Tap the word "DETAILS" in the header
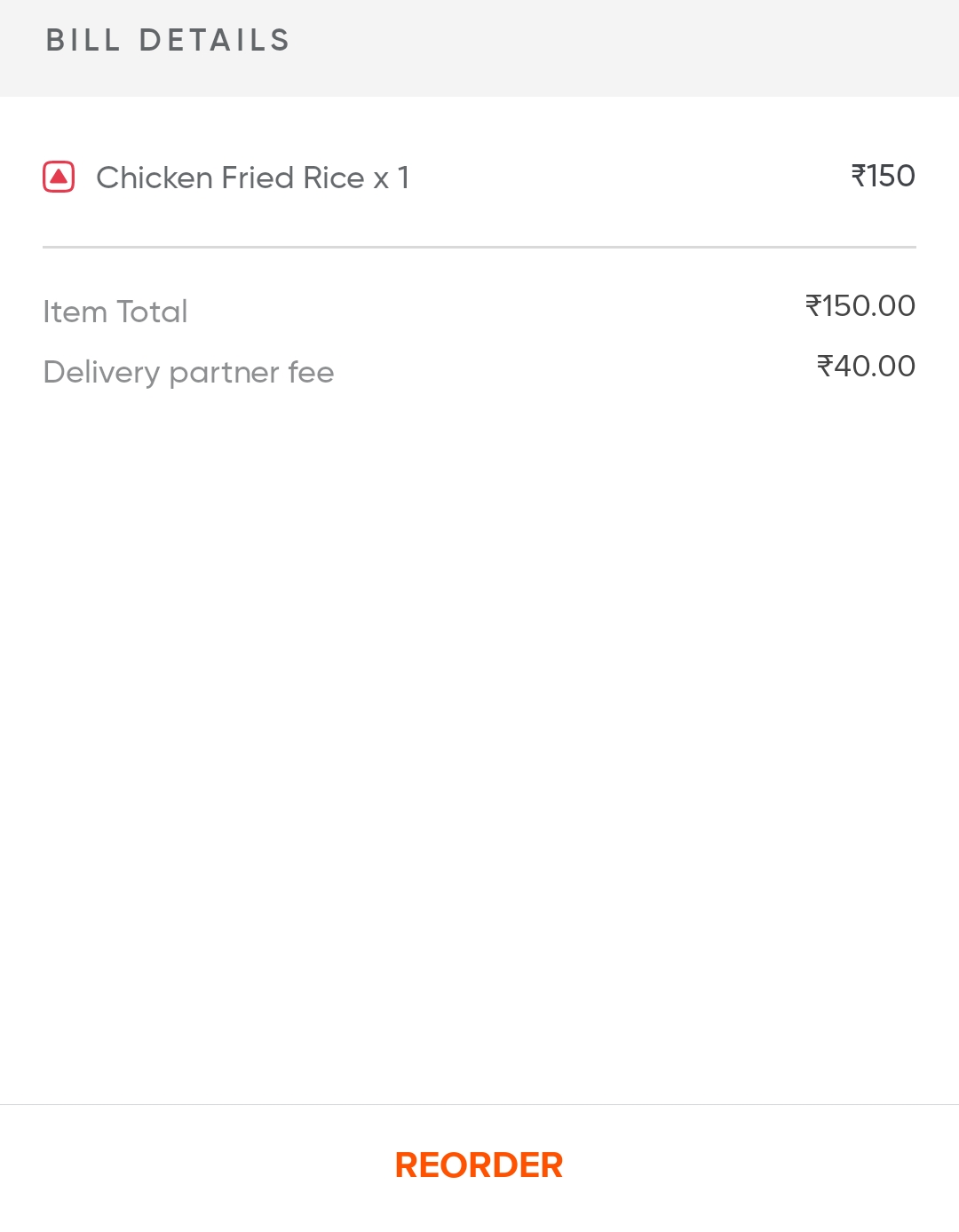Viewport: 959px width, 1232px height. pos(215,41)
